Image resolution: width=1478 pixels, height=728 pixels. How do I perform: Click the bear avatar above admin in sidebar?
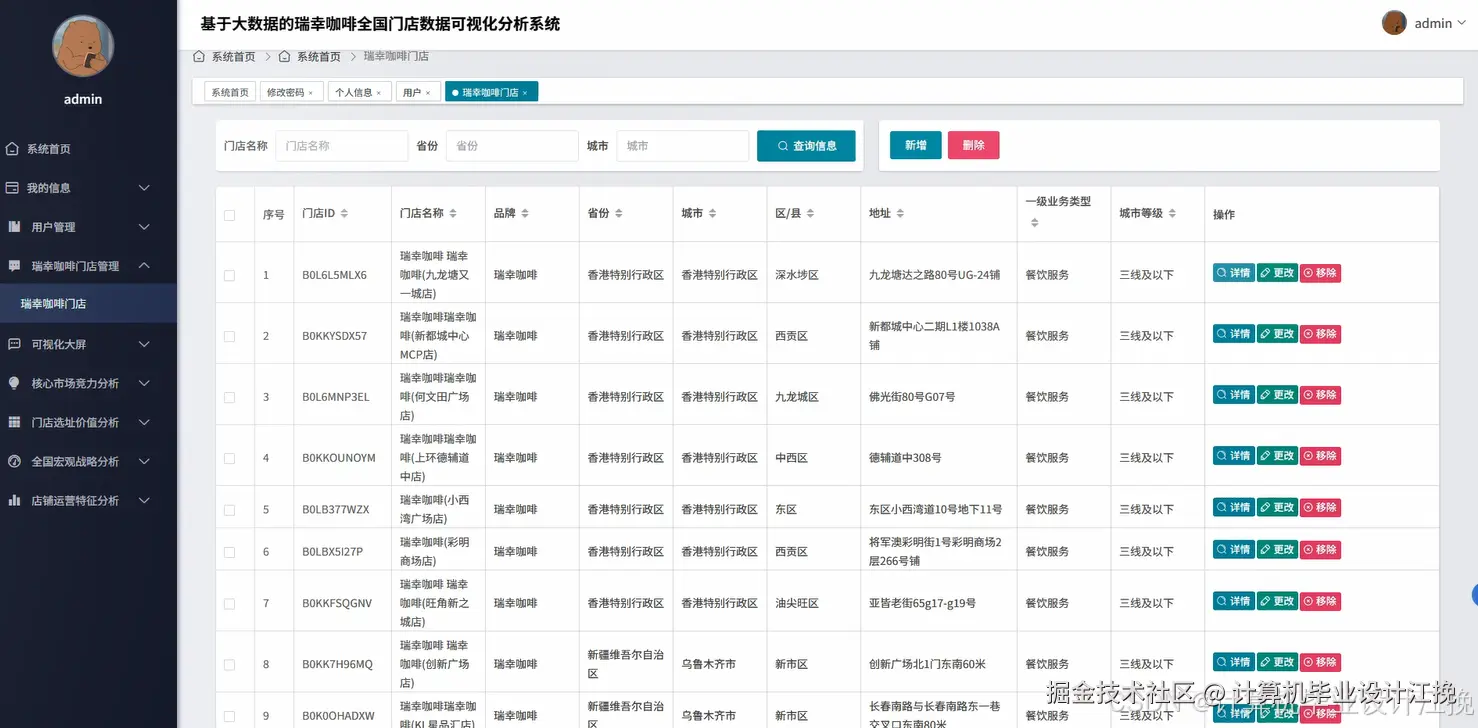(83, 46)
